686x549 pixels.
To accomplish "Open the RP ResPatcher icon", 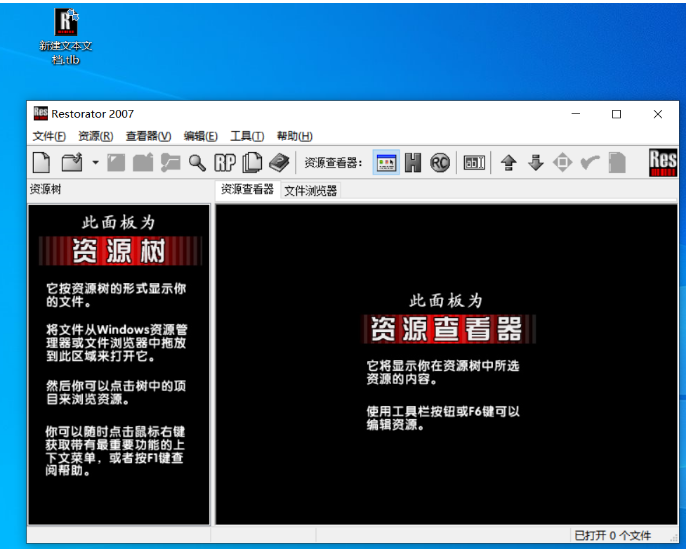I will coord(225,163).
